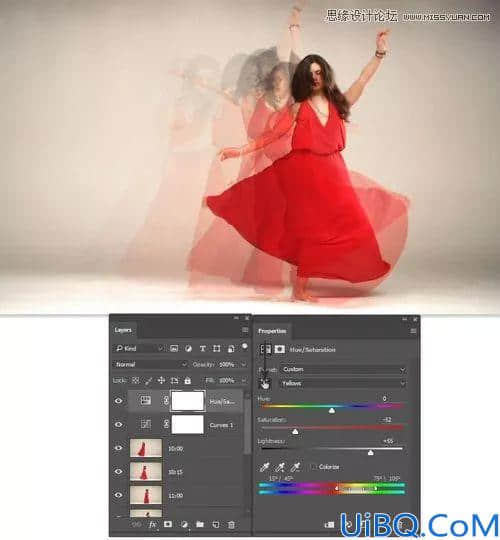Open the Layers panel flyout menu
Viewport: 500px width, 540px height.
pos(245,330)
